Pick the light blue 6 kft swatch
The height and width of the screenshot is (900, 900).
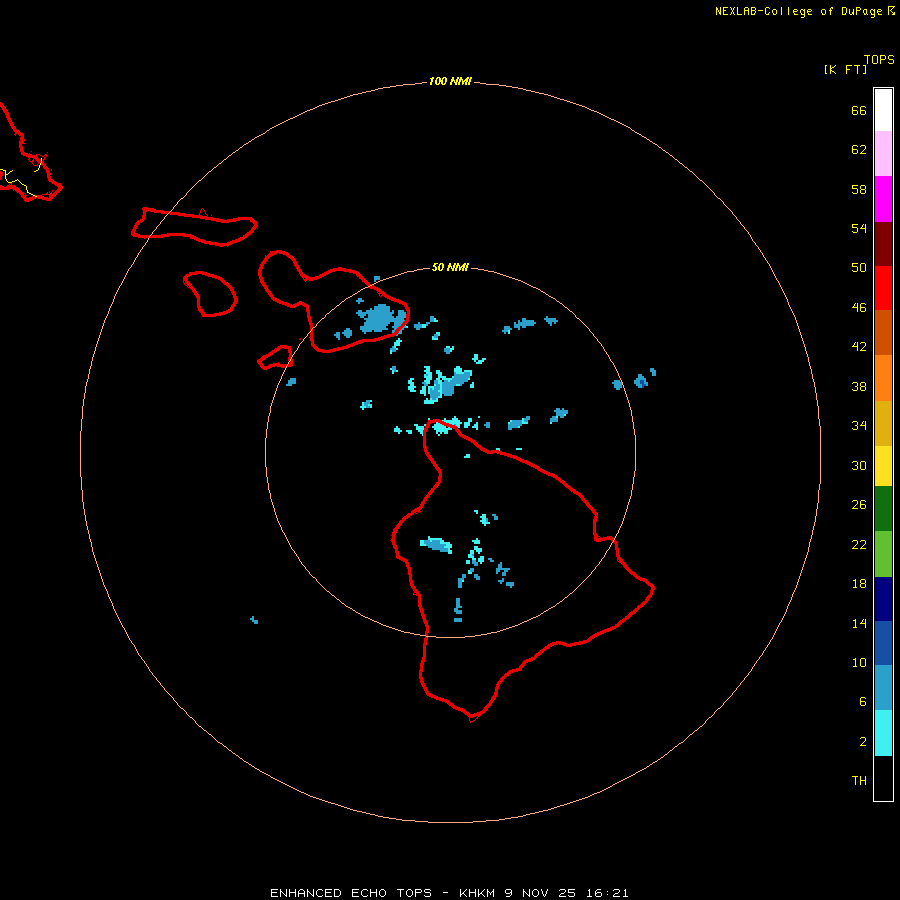[883, 688]
